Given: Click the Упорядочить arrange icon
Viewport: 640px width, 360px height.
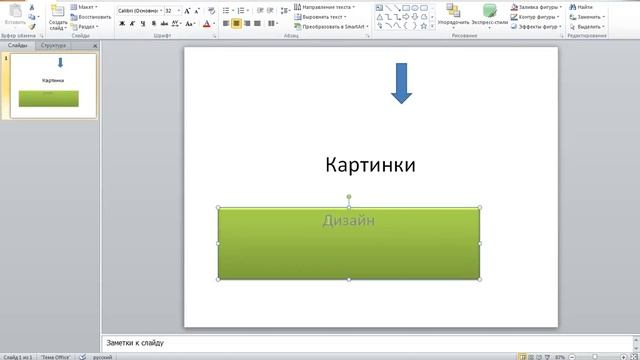Looking at the screenshot, I should [x=453, y=11].
